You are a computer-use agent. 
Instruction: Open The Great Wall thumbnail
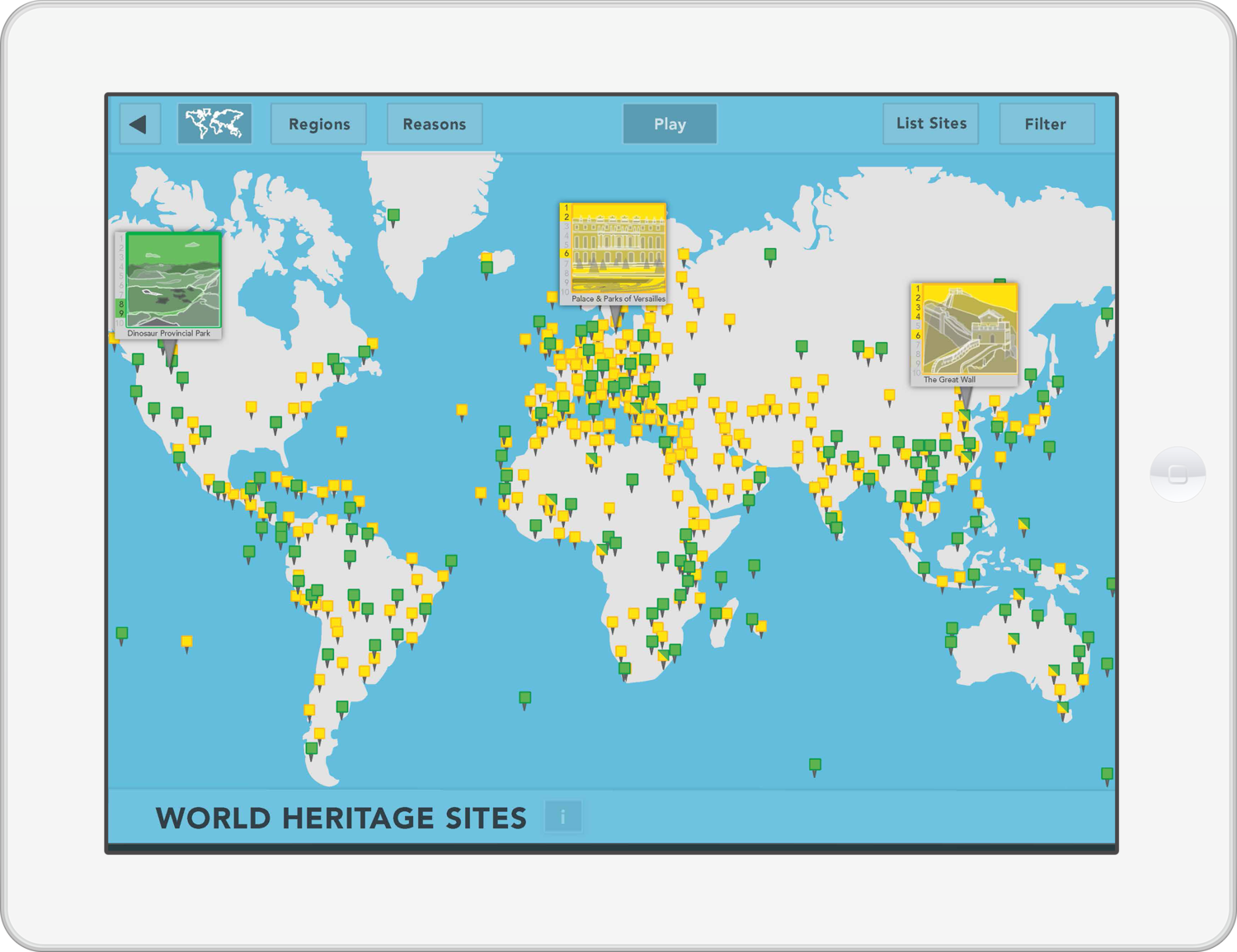click(x=965, y=335)
